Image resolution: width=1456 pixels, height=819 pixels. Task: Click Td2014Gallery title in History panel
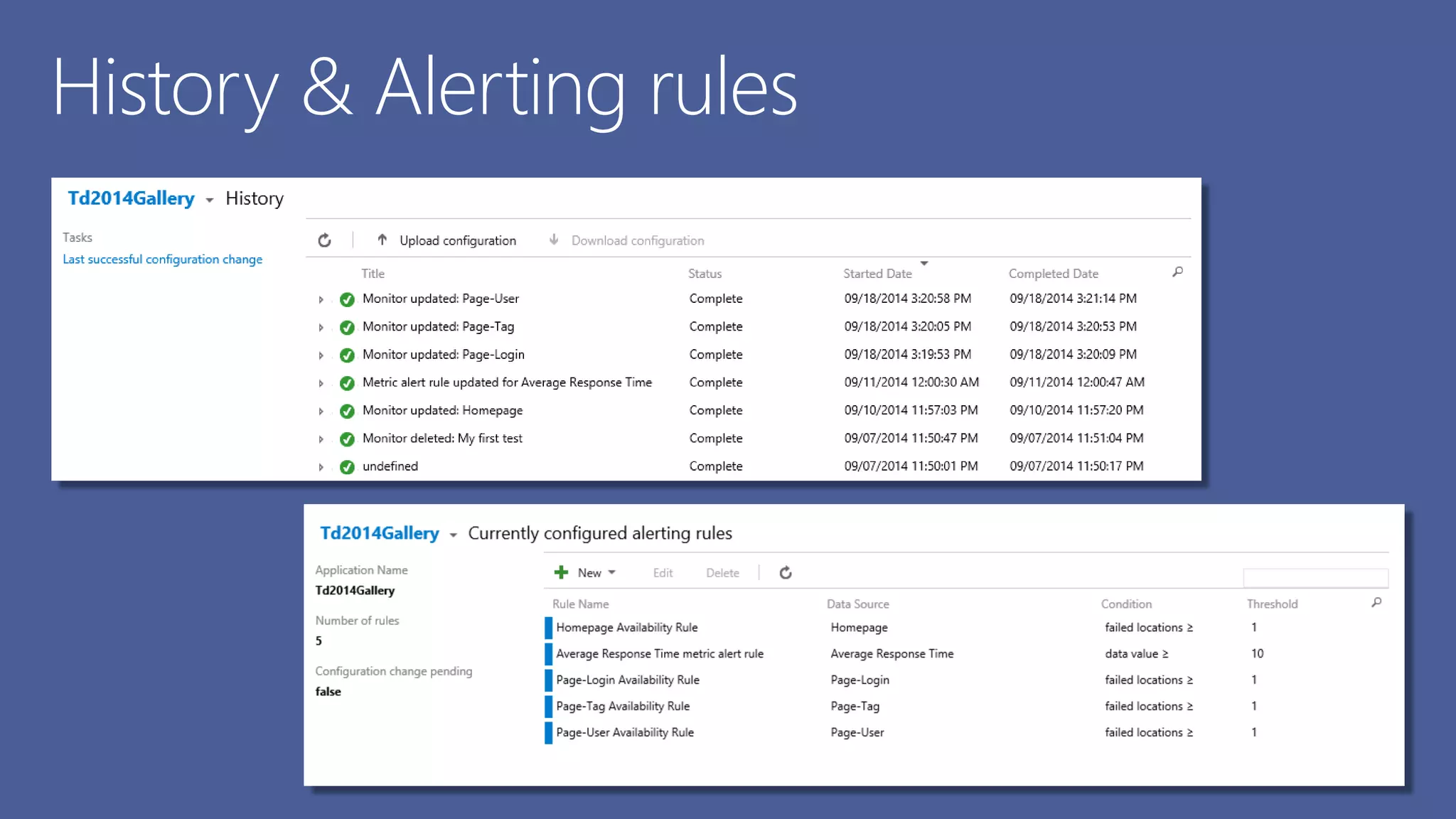click(131, 198)
